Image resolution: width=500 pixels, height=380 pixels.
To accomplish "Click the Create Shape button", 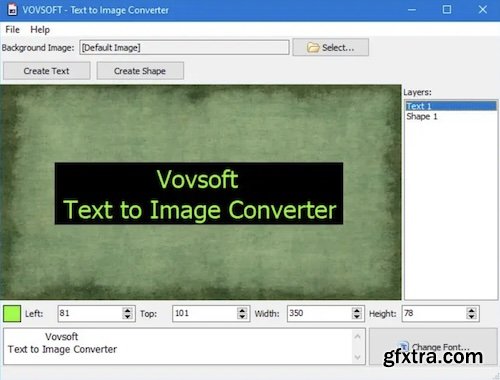I will 140,71.
